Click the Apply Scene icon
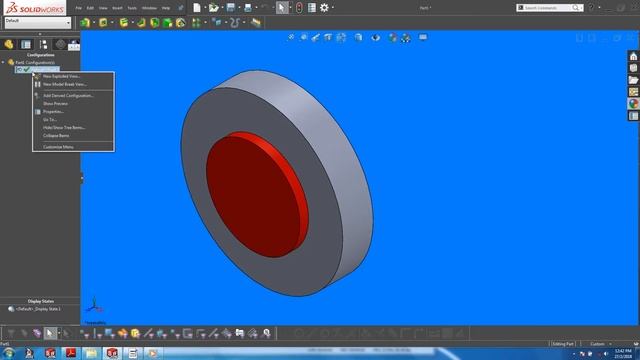 pos(406,38)
